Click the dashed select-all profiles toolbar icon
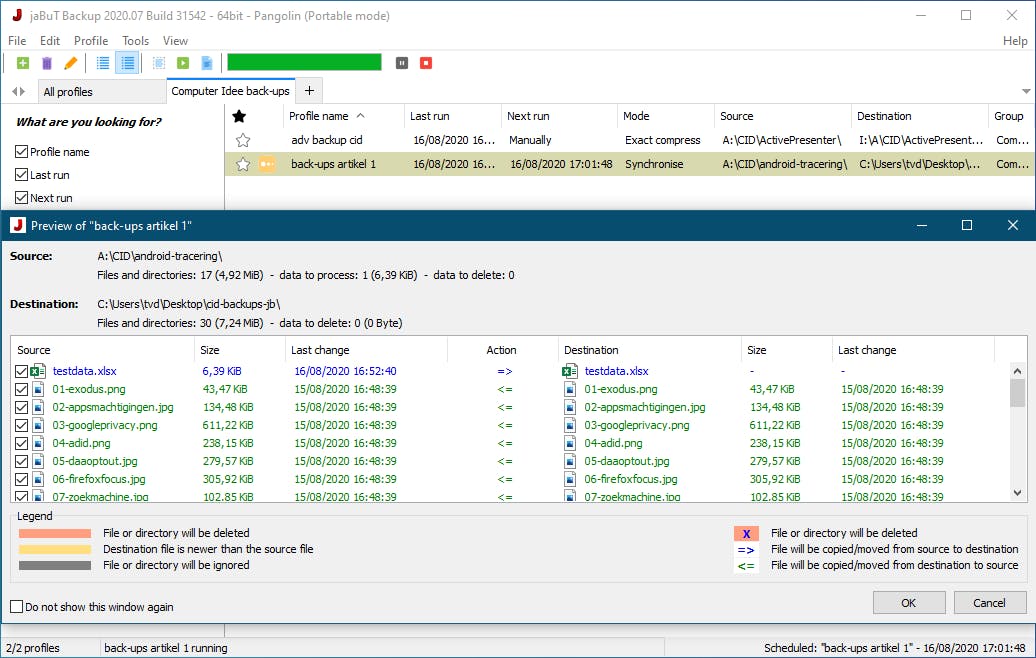The width and height of the screenshot is (1036, 658). (159, 63)
